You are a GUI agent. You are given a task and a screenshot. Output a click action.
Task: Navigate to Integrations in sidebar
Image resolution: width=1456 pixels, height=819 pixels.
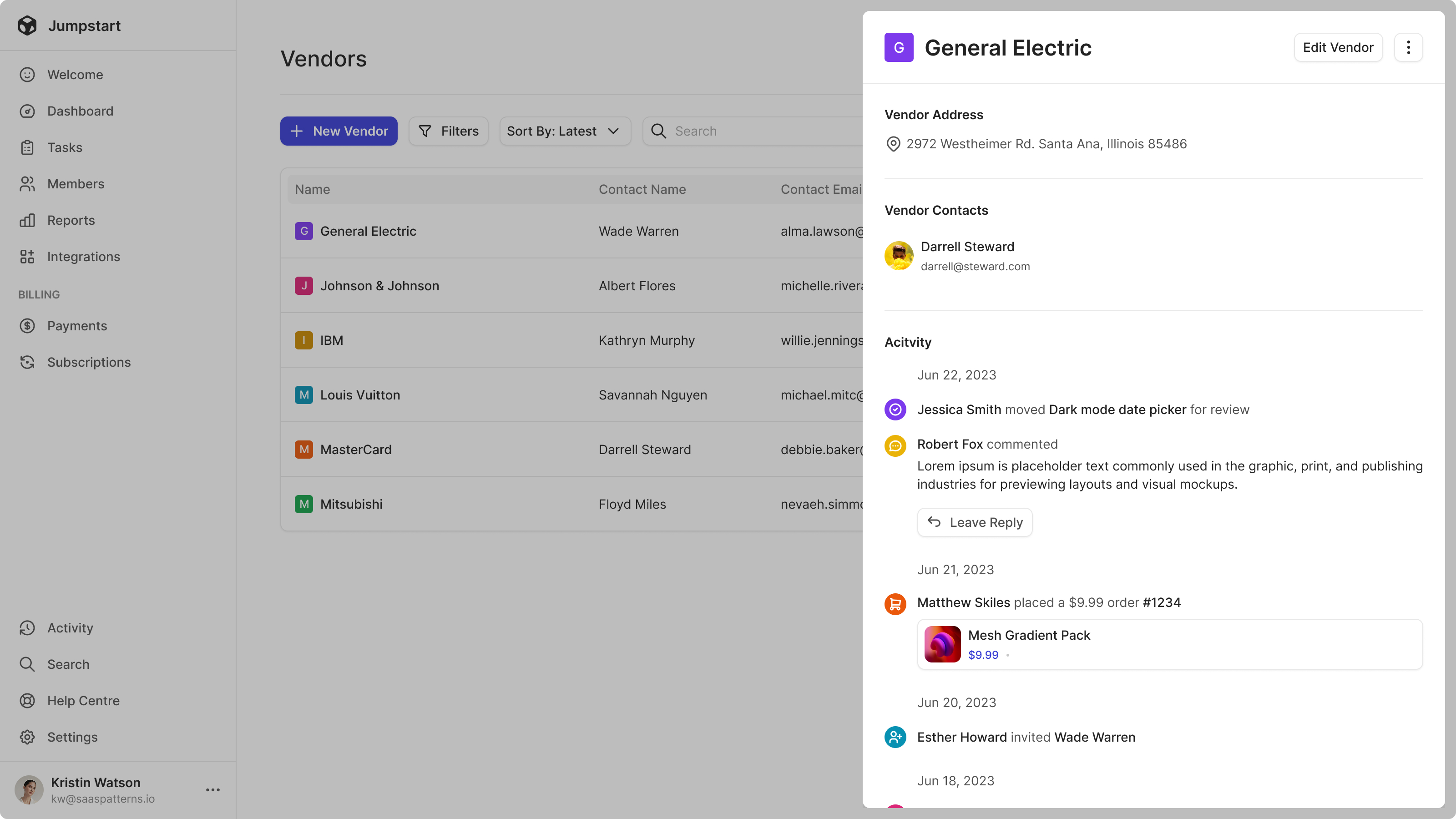pos(83,257)
